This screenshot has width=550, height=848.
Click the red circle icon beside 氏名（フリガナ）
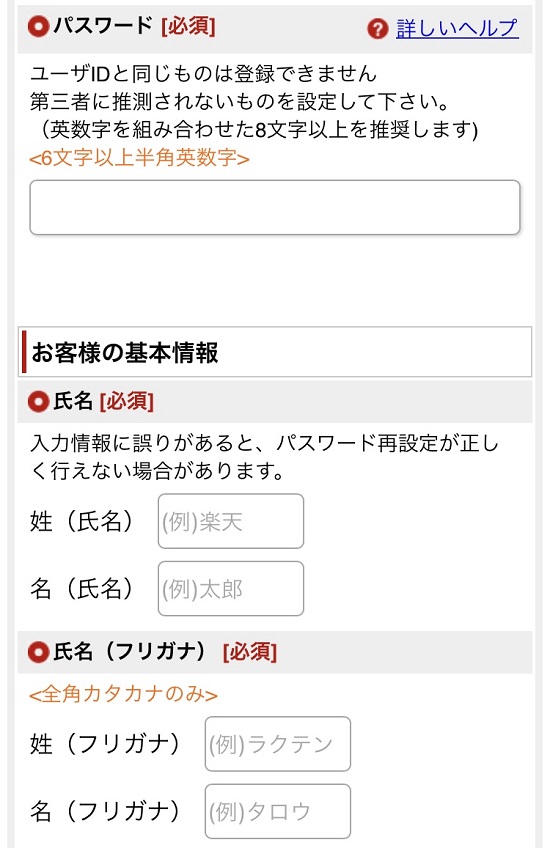click(x=38, y=652)
